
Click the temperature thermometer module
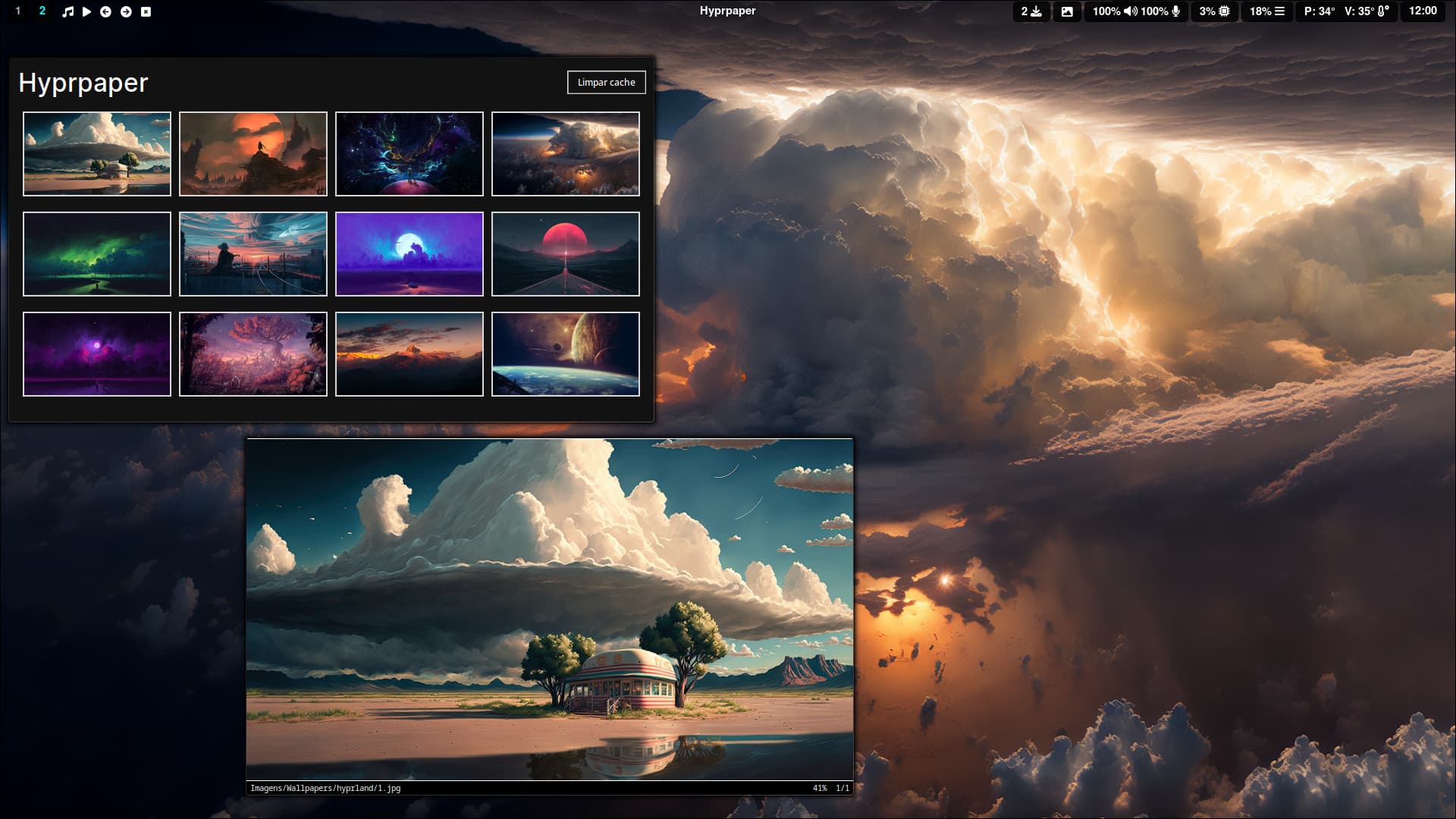[x=1346, y=11]
